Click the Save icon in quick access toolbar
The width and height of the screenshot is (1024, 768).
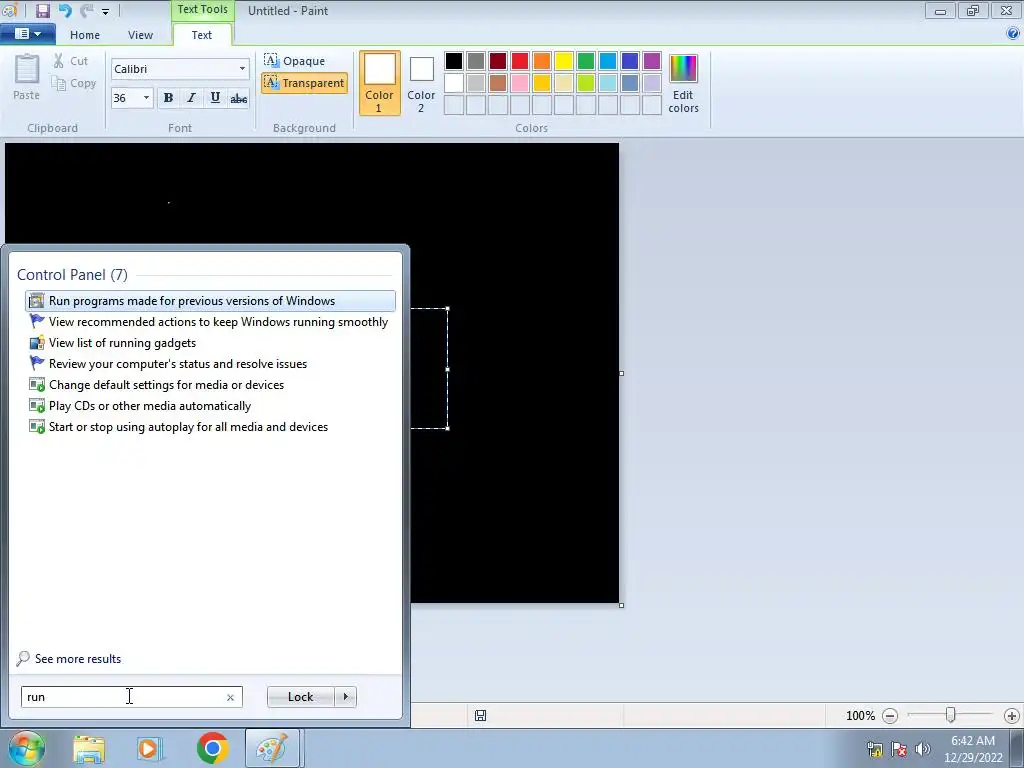pos(43,10)
